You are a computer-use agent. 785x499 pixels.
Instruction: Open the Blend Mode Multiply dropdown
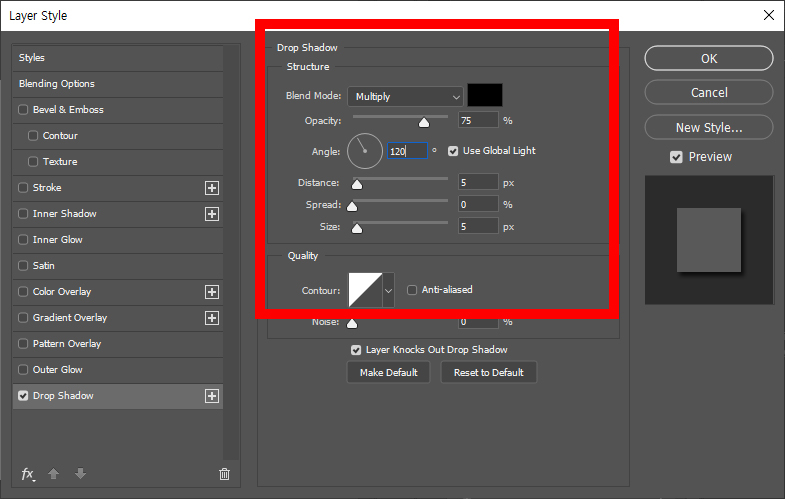click(x=406, y=97)
